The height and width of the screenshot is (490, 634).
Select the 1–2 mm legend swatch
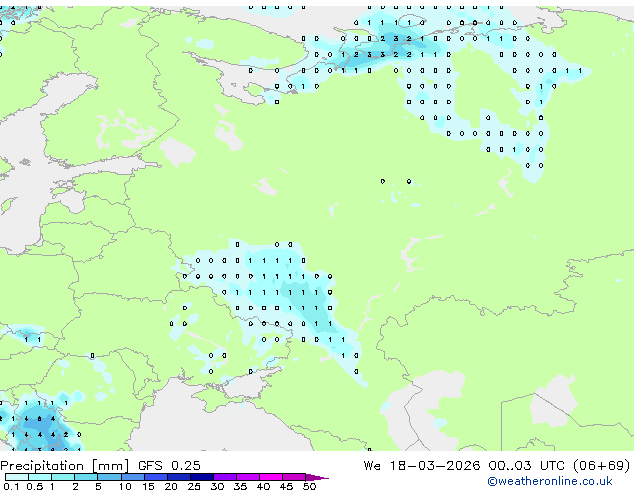63,477
